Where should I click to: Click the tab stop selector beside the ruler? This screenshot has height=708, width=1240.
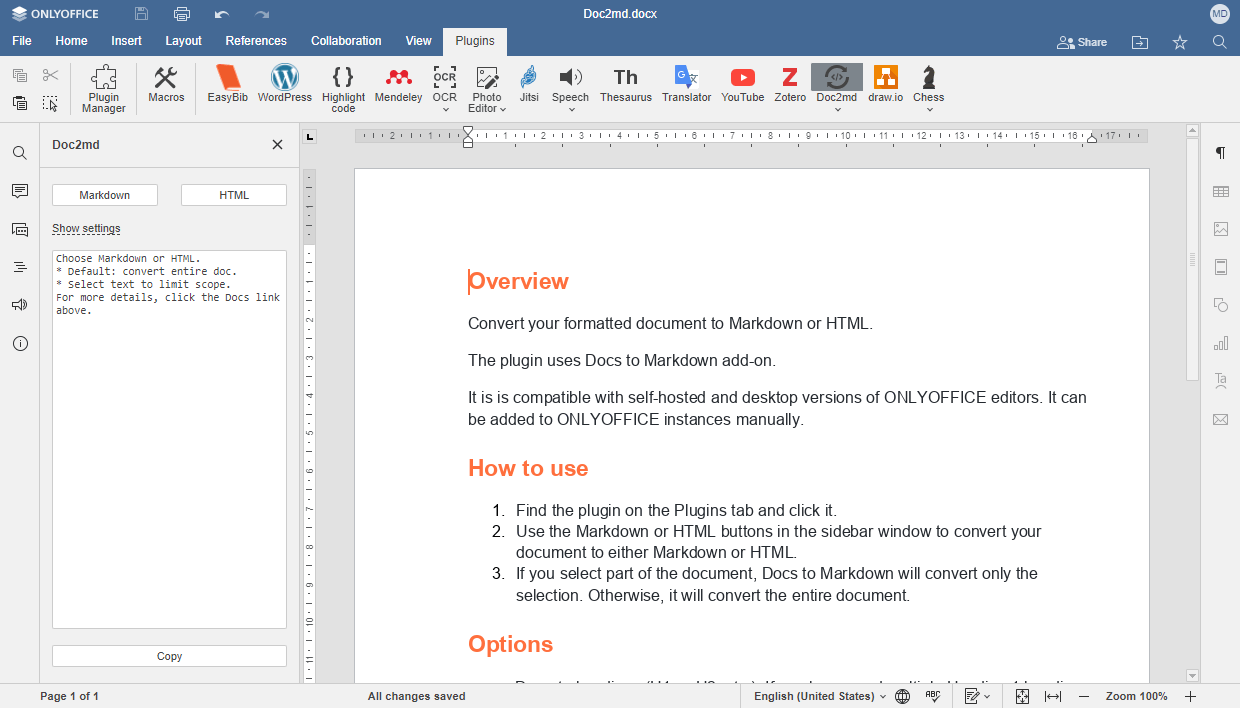[x=310, y=137]
